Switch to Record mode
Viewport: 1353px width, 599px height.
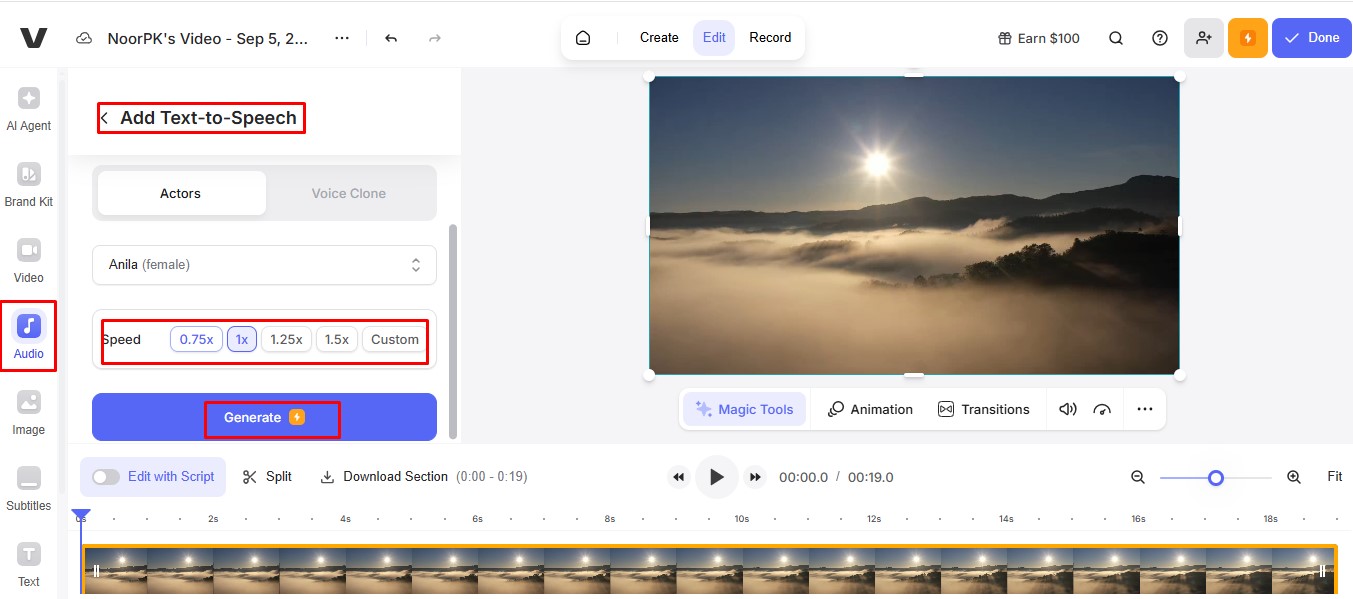coord(770,37)
